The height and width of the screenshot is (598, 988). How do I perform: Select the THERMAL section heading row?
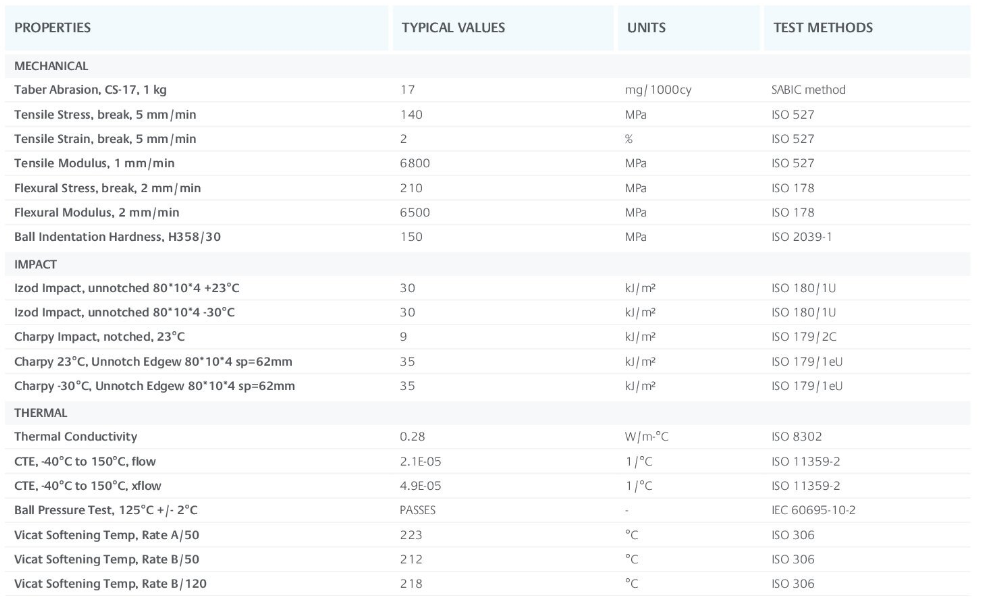click(x=40, y=413)
